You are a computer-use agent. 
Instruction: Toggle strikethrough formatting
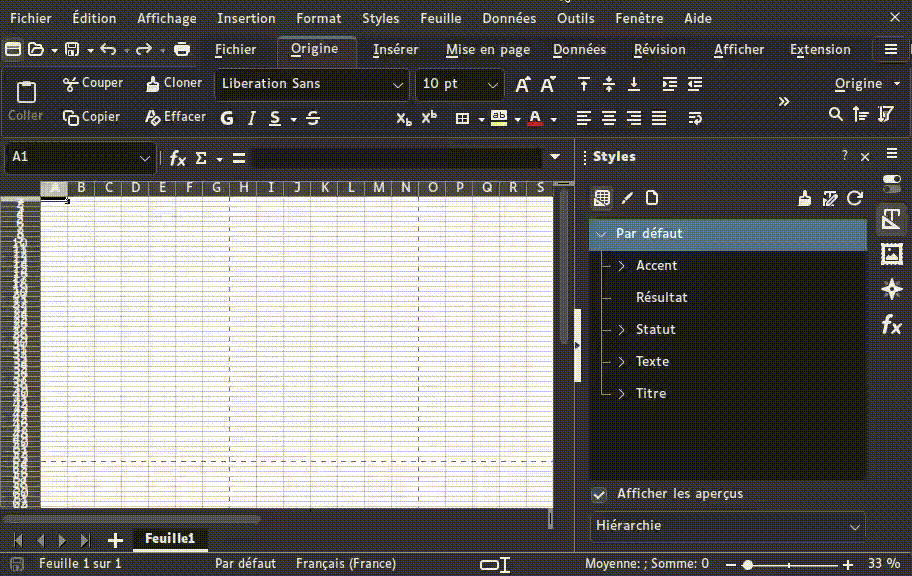[x=313, y=119]
